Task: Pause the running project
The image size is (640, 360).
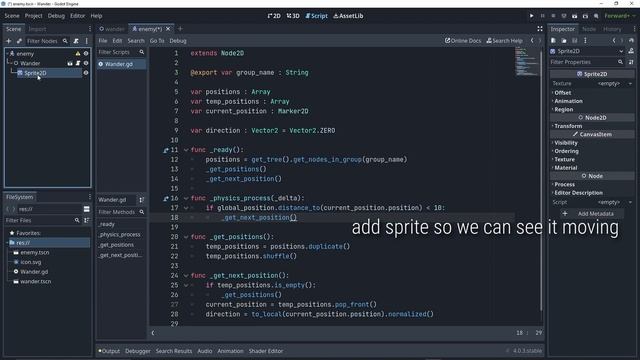Action: click(x=542, y=16)
